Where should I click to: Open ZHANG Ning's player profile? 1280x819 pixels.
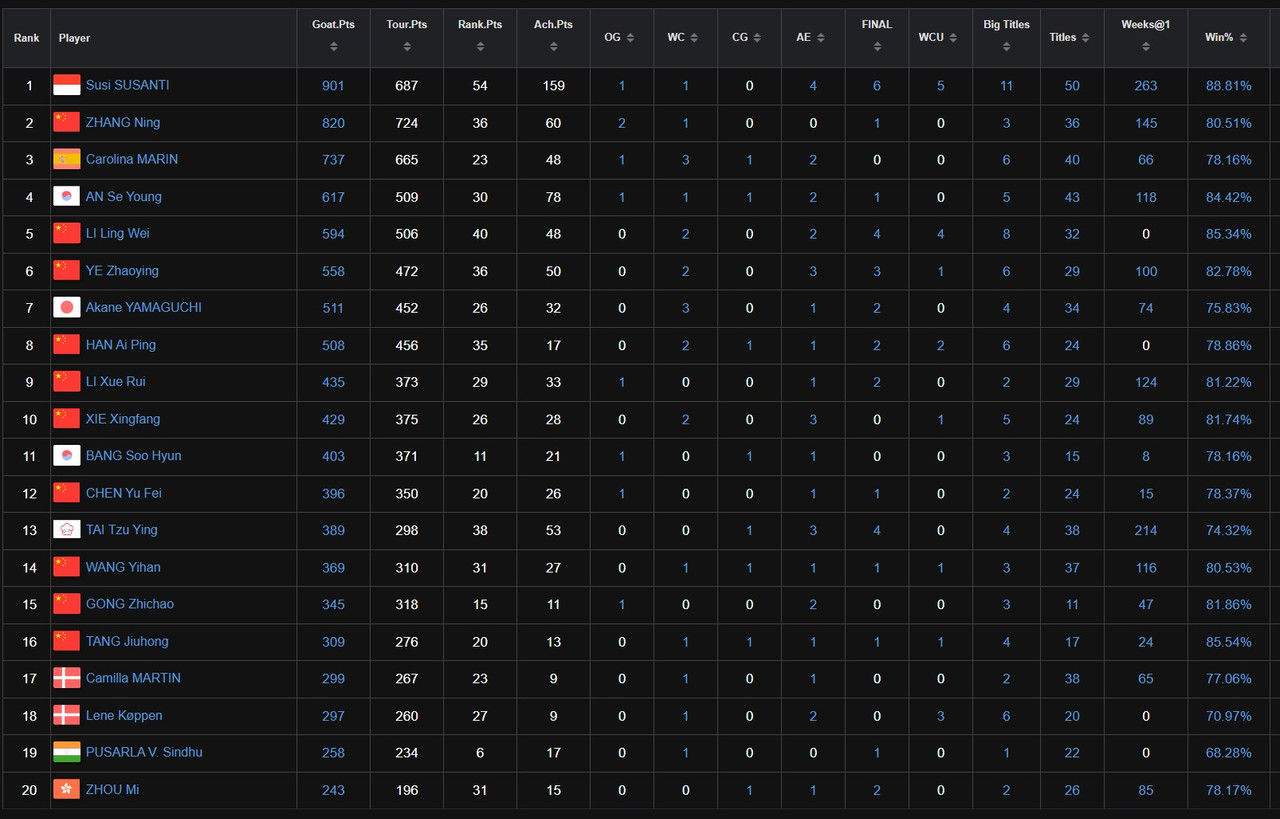click(x=123, y=122)
